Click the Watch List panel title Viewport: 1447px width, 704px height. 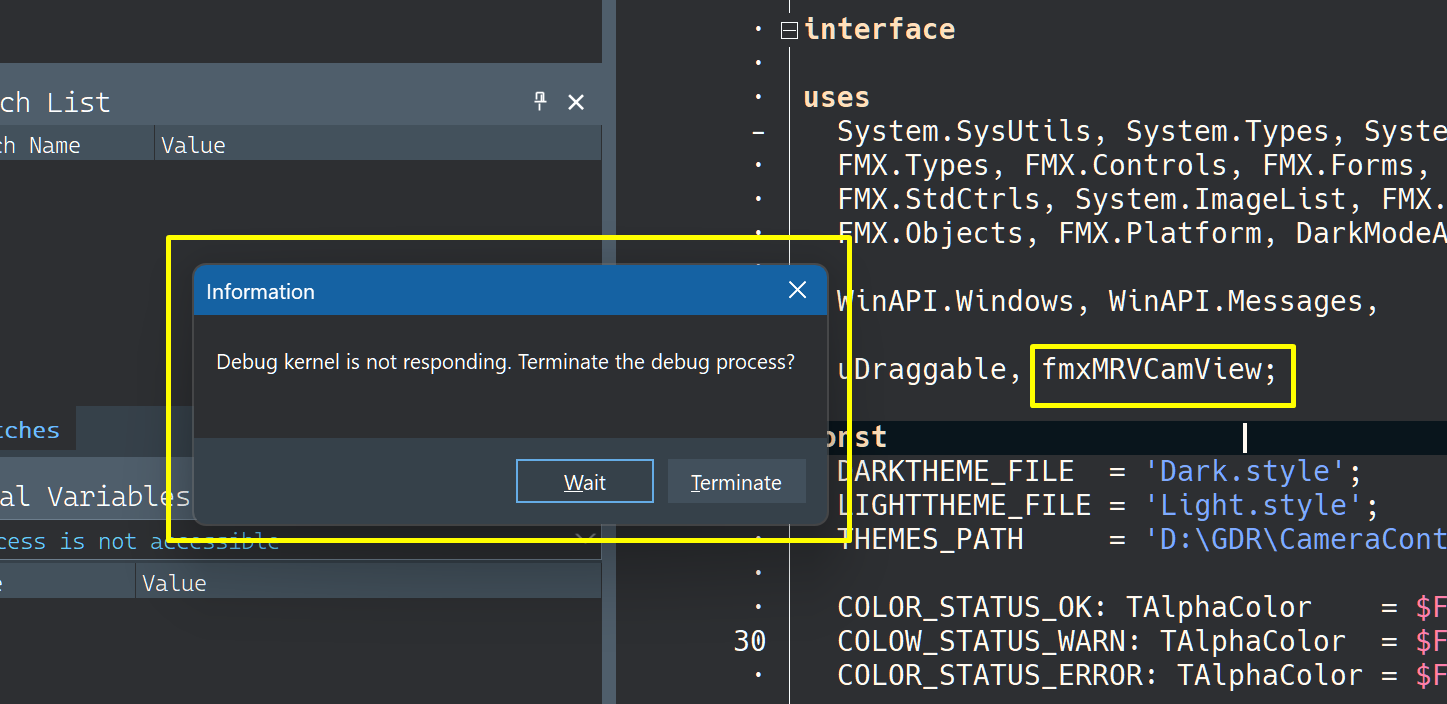pos(55,102)
